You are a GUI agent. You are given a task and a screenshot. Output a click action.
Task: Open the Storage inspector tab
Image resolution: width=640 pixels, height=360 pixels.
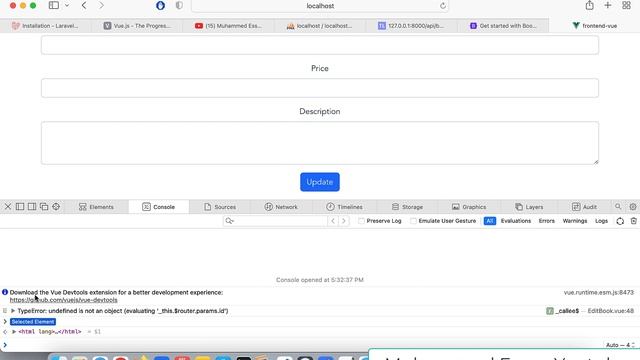[x=407, y=207]
